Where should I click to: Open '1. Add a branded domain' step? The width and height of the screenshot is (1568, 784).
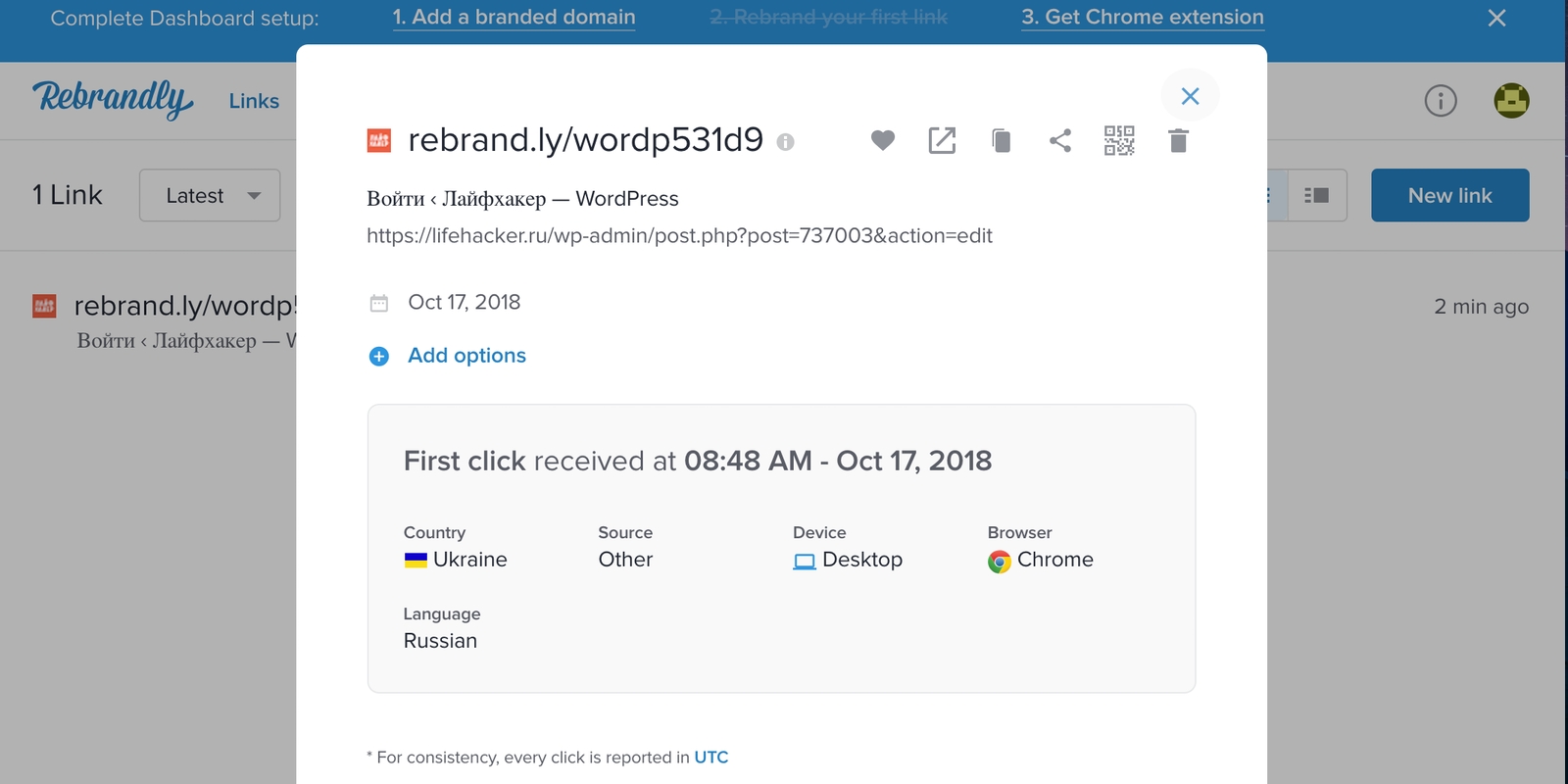514,18
